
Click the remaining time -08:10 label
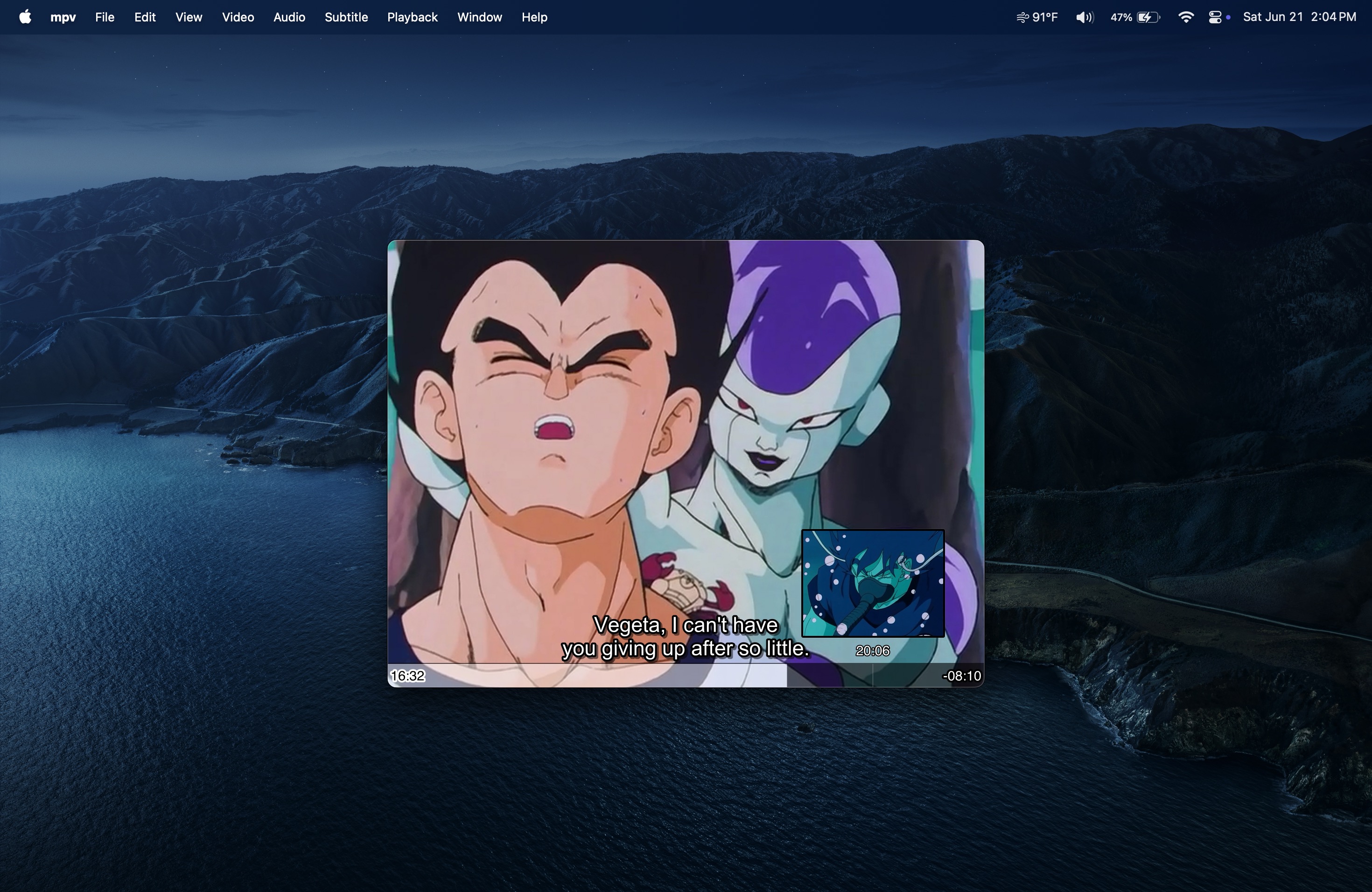tap(961, 676)
